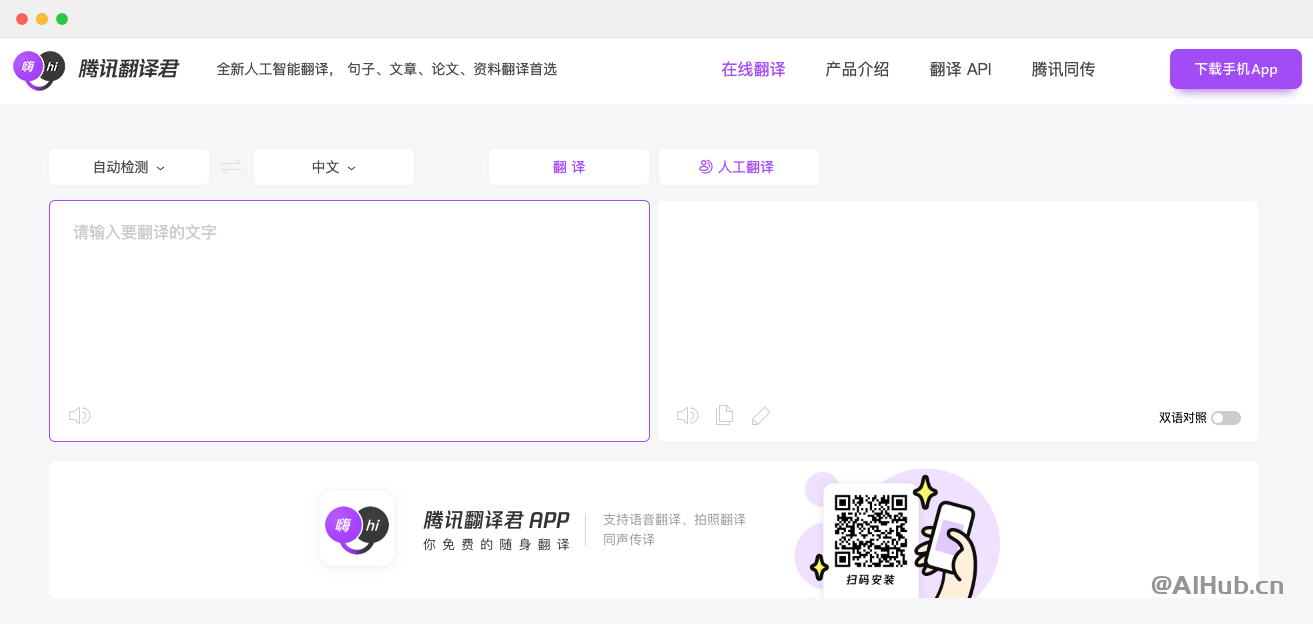1313x624 pixels.
Task: Swap source and target languages
Action: click(x=232, y=167)
